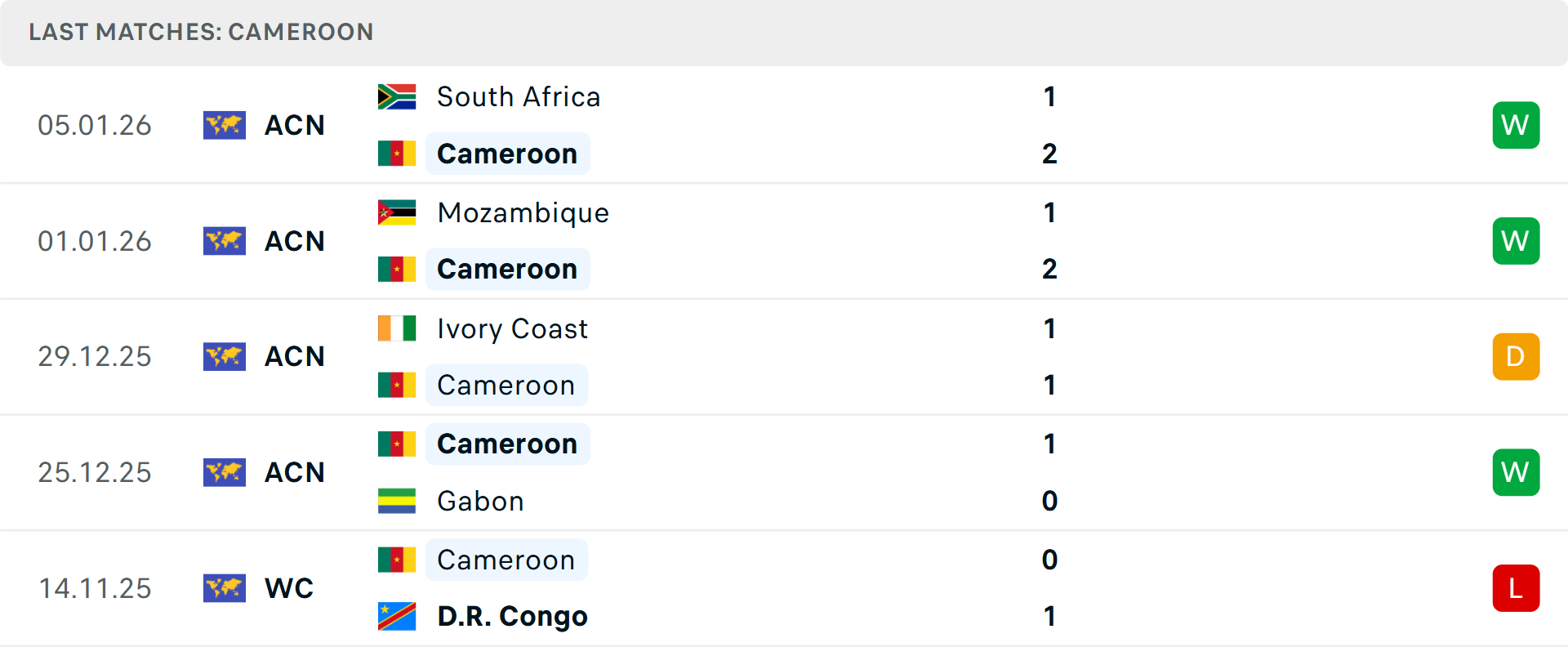Click the ACN competition icon for 05.01.26
This screenshot has width=1568, height=647.
[x=225, y=125]
